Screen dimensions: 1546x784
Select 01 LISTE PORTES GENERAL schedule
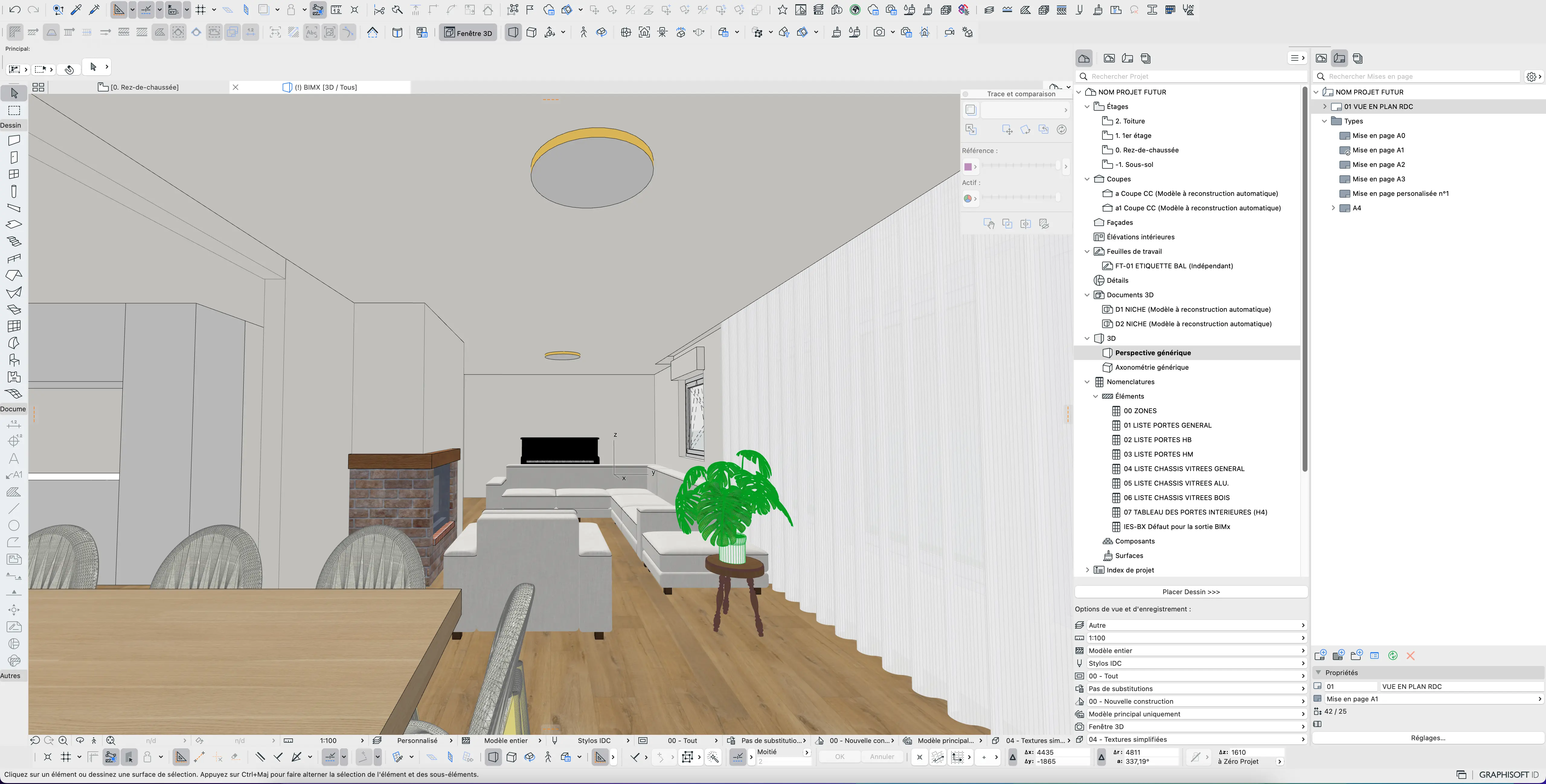click(x=1167, y=426)
